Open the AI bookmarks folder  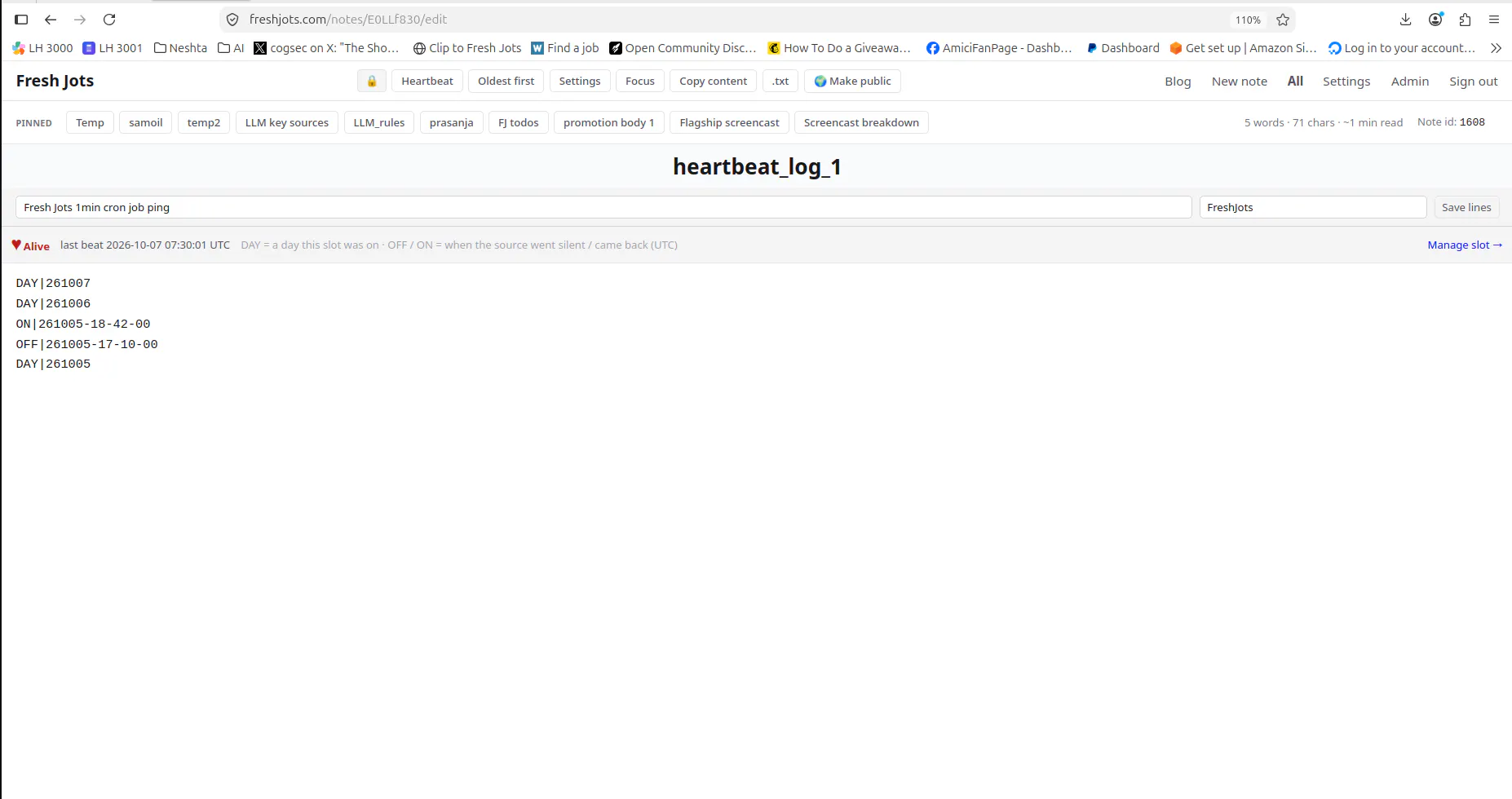point(231,48)
